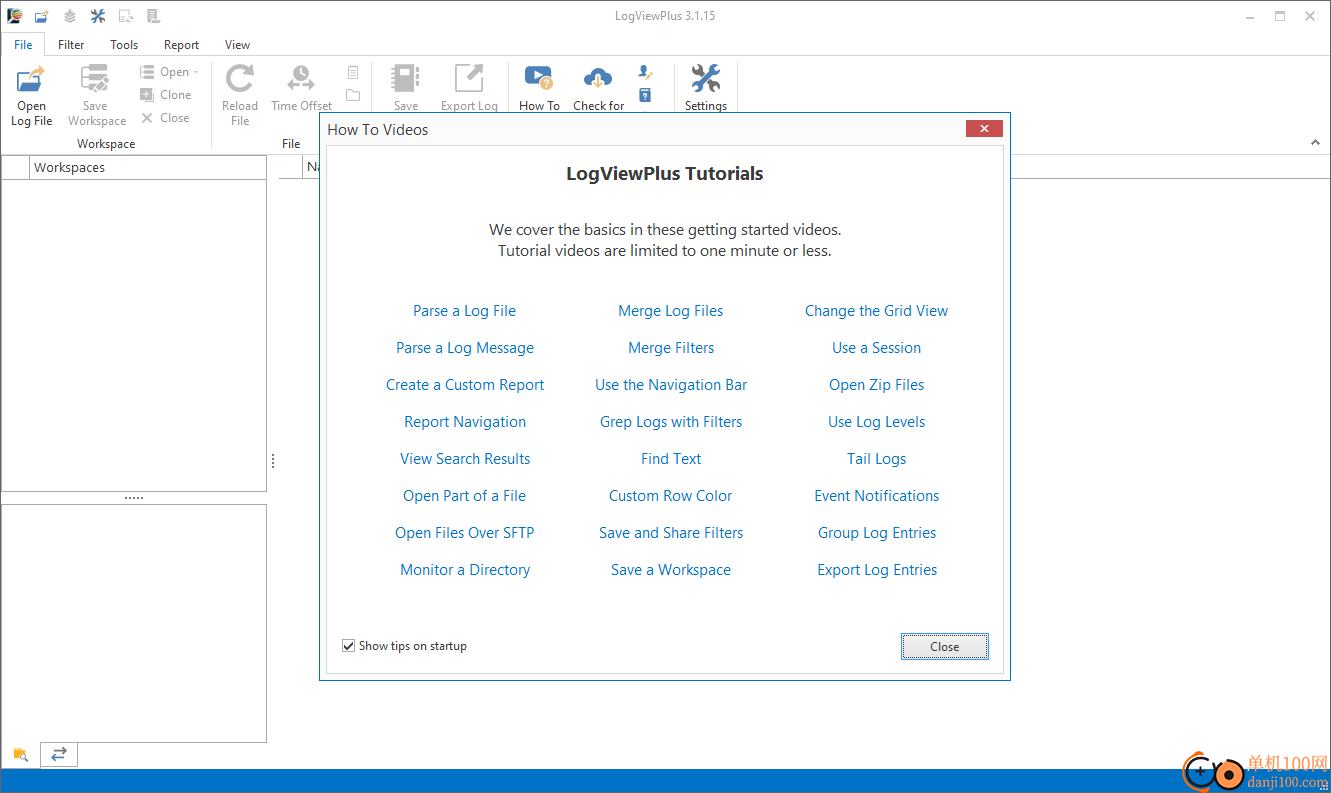Screen dimensions: 1331x793
Task: Click the small clipboard icon in File group
Action: 353,72
